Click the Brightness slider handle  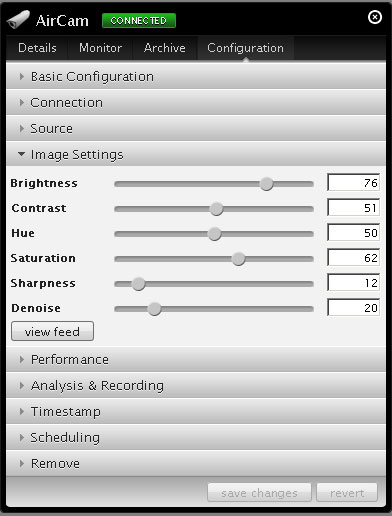(266, 184)
